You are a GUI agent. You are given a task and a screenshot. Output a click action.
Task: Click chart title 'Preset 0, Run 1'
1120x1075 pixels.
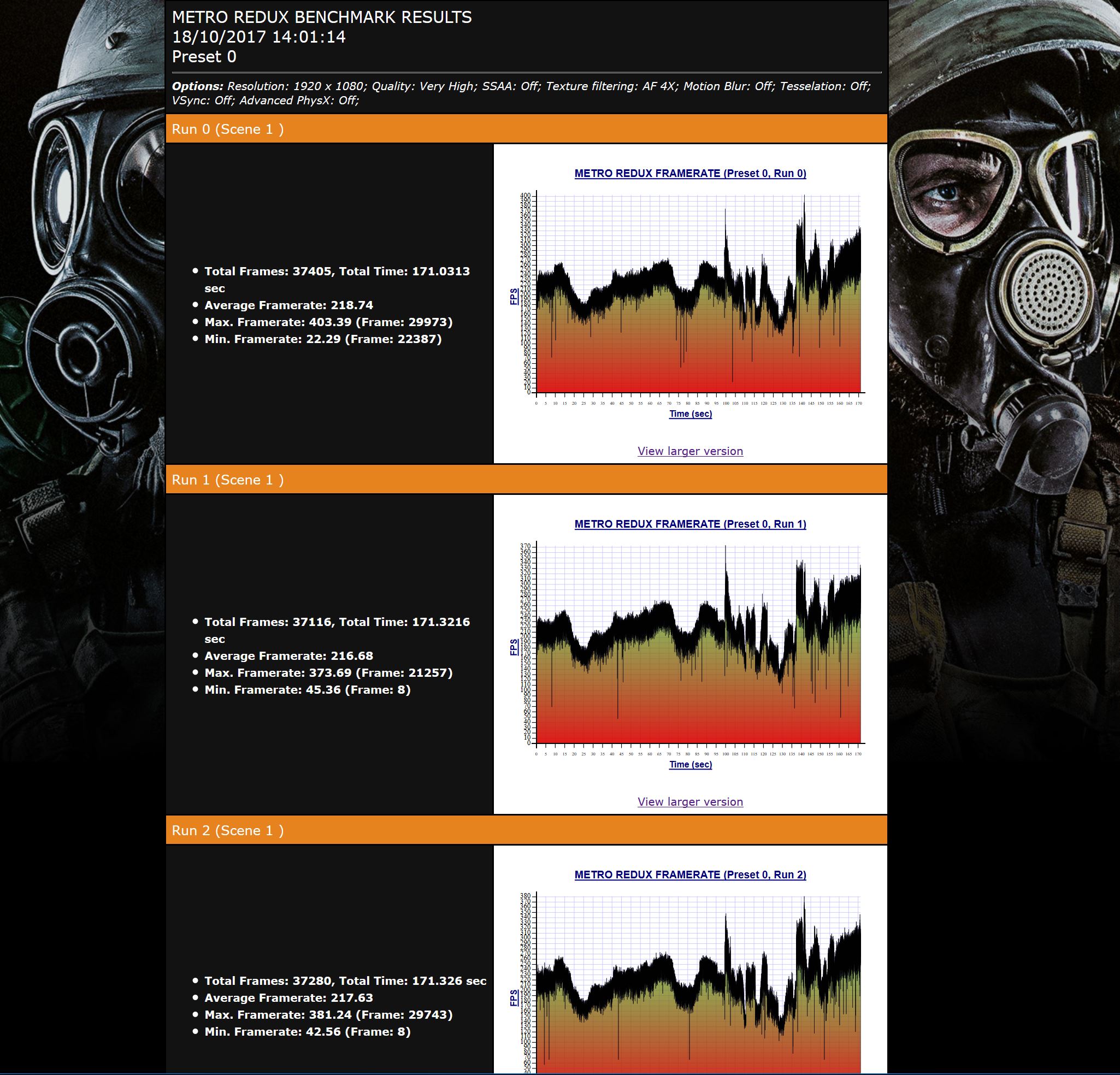[x=689, y=524]
